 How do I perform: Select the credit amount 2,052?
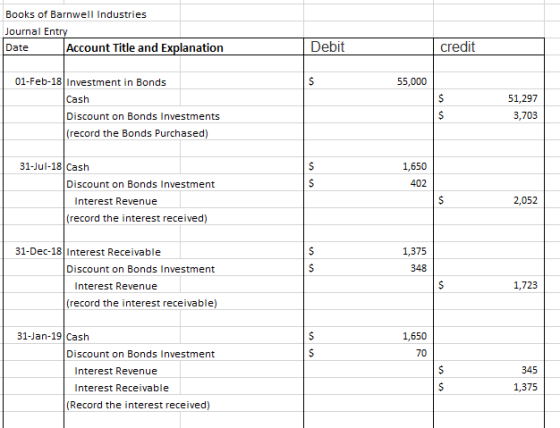(525, 200)
